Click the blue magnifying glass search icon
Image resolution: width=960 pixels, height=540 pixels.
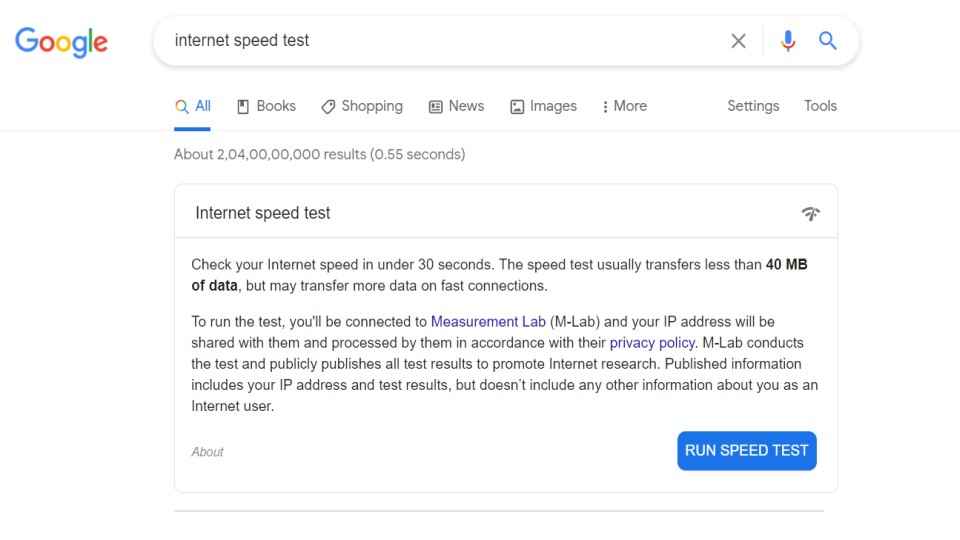click(828, 41)
